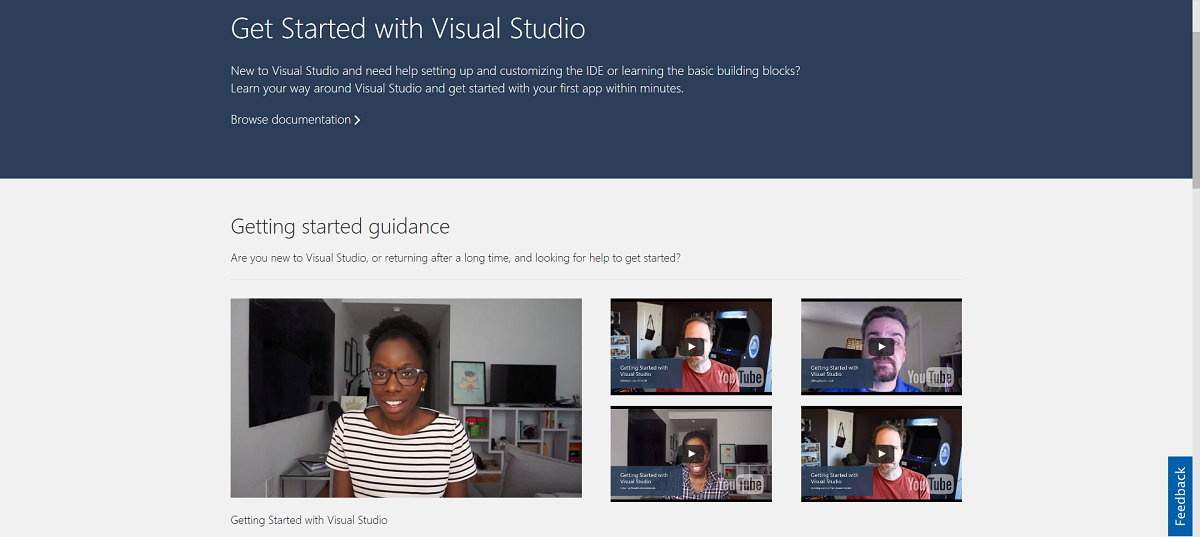Click the "New to Visual Studio and need help" paragraph
The image size is (1200, 537).
[x=516, y=79]
